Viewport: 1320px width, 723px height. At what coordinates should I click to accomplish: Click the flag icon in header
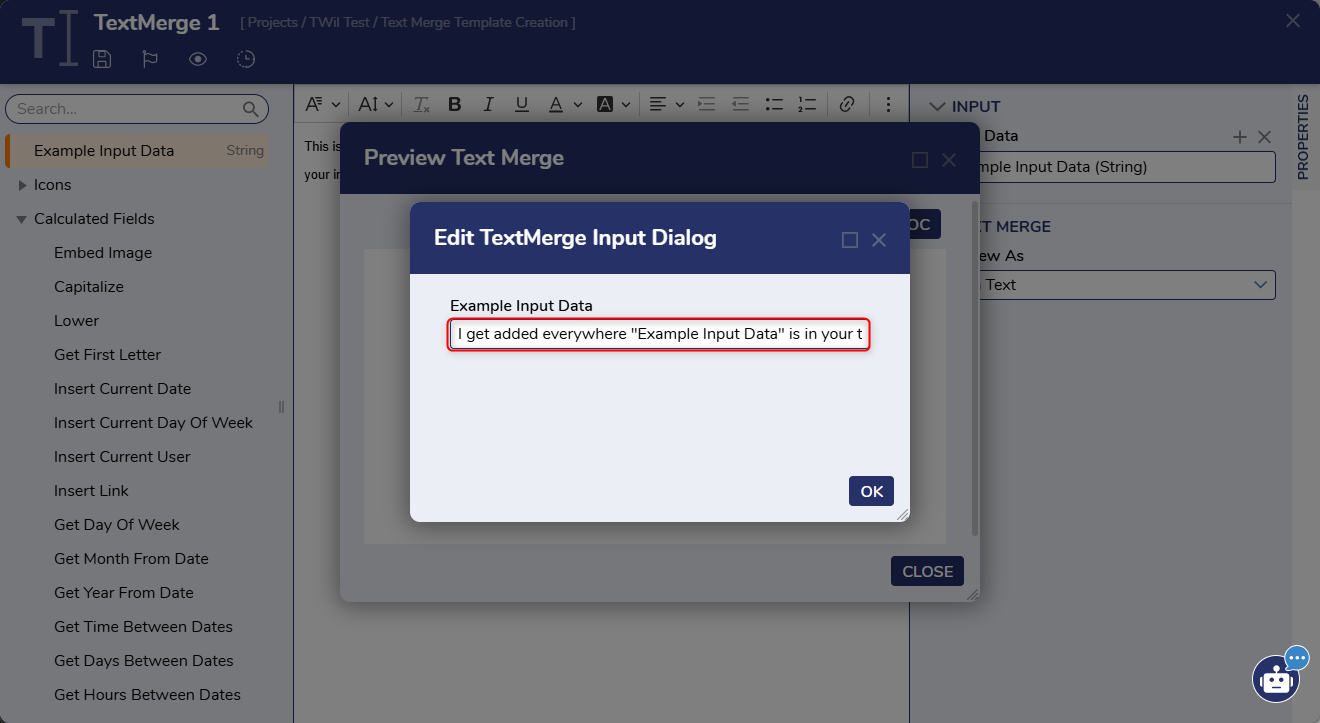click(x=150, y=59)
